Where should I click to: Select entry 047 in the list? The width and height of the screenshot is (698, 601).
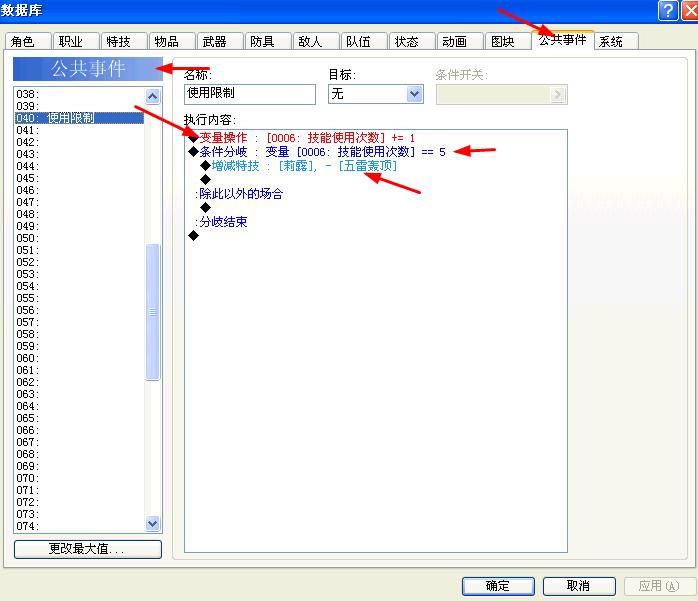pyautogui.click(x=79, y=202)
